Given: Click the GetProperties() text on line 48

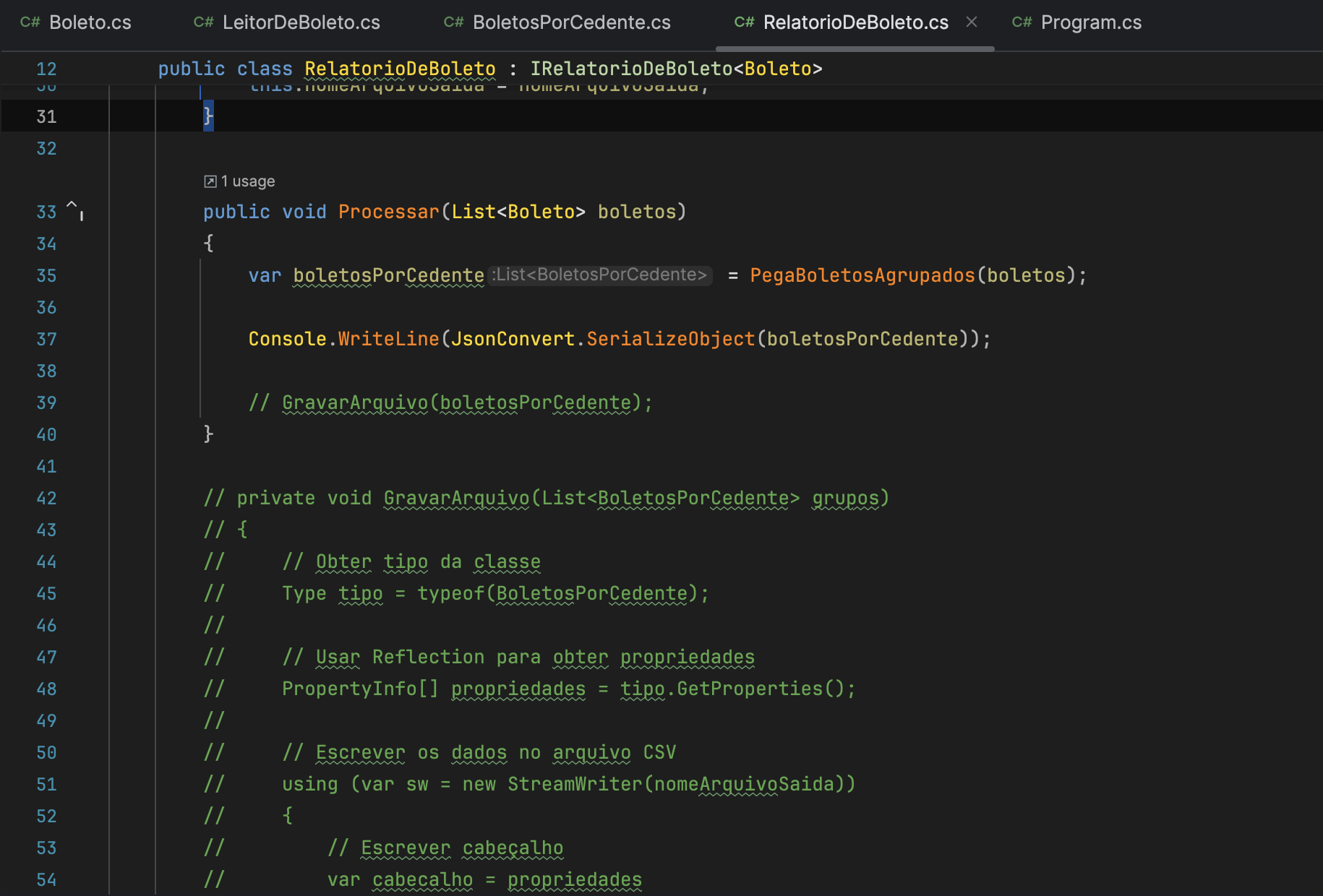Looking at the screenshot, I should coord(761,689).
